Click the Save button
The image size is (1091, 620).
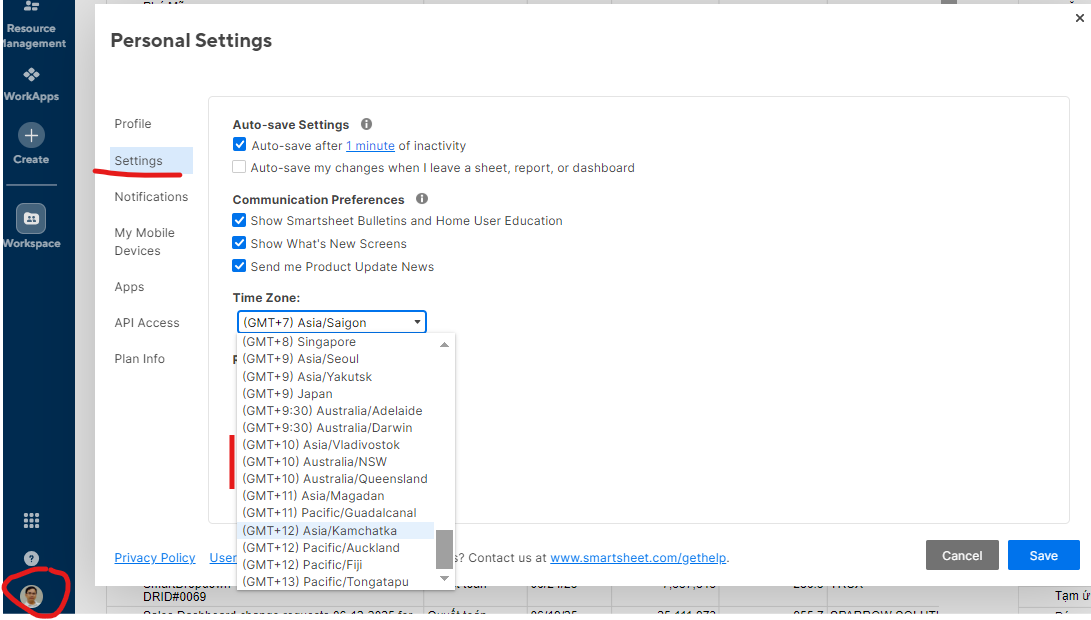point(1044,555)
